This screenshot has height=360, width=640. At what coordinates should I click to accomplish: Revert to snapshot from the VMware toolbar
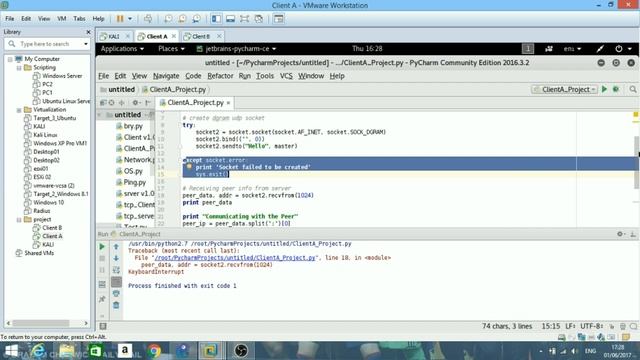click(x=182, y=19)
